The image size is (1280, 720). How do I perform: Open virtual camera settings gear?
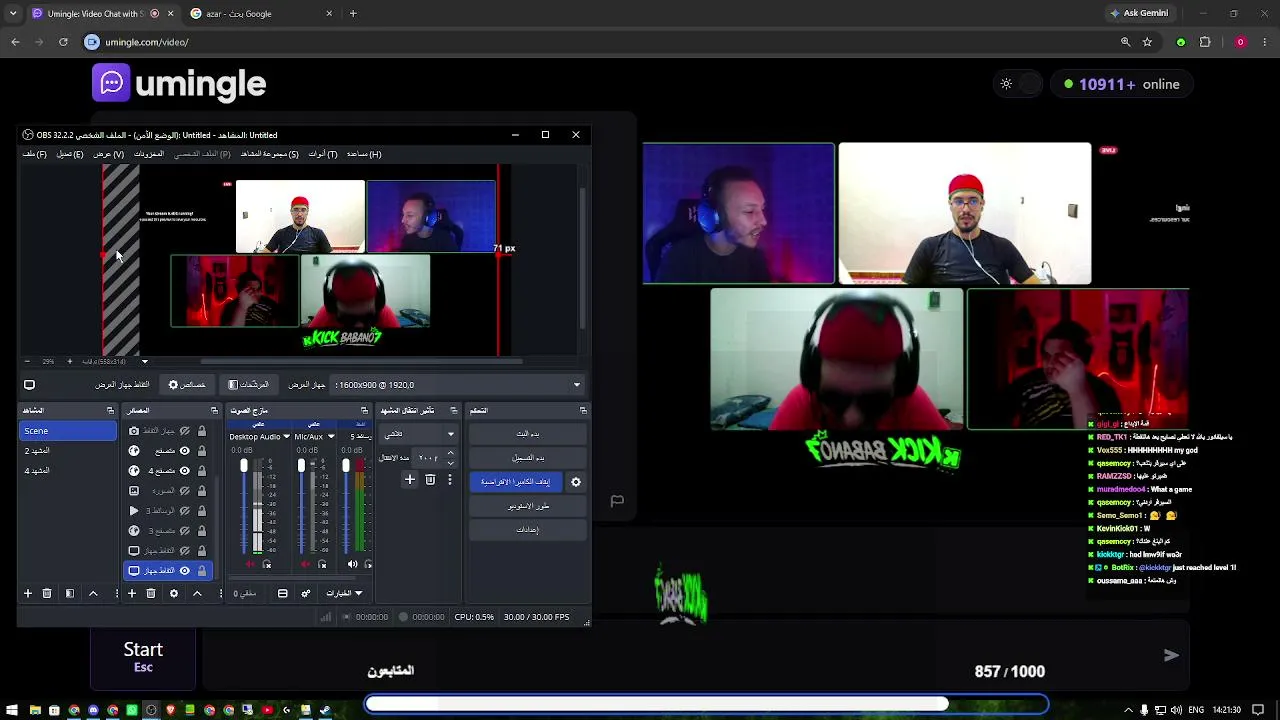pos(576,482)
